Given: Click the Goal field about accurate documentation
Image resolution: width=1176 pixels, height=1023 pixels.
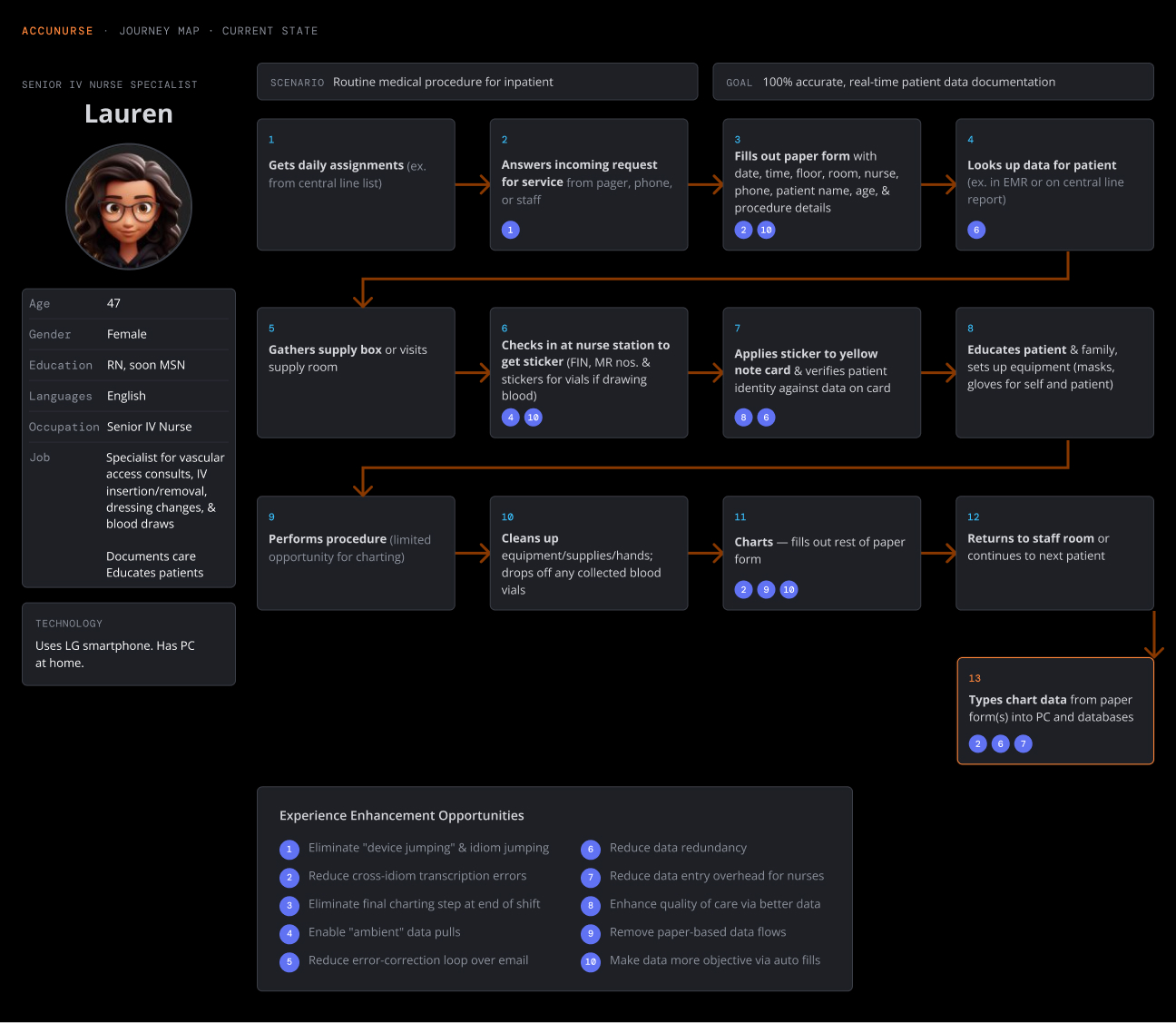Looking at the screenshot, I should (933, 82).
